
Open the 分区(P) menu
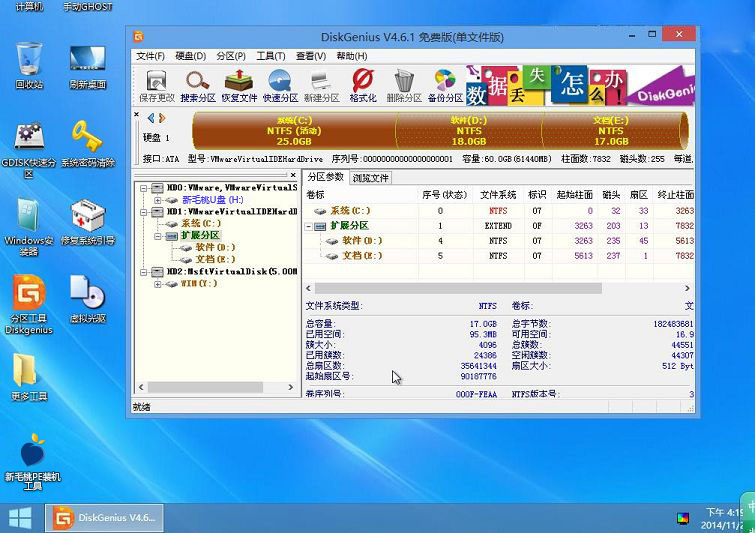231,56
